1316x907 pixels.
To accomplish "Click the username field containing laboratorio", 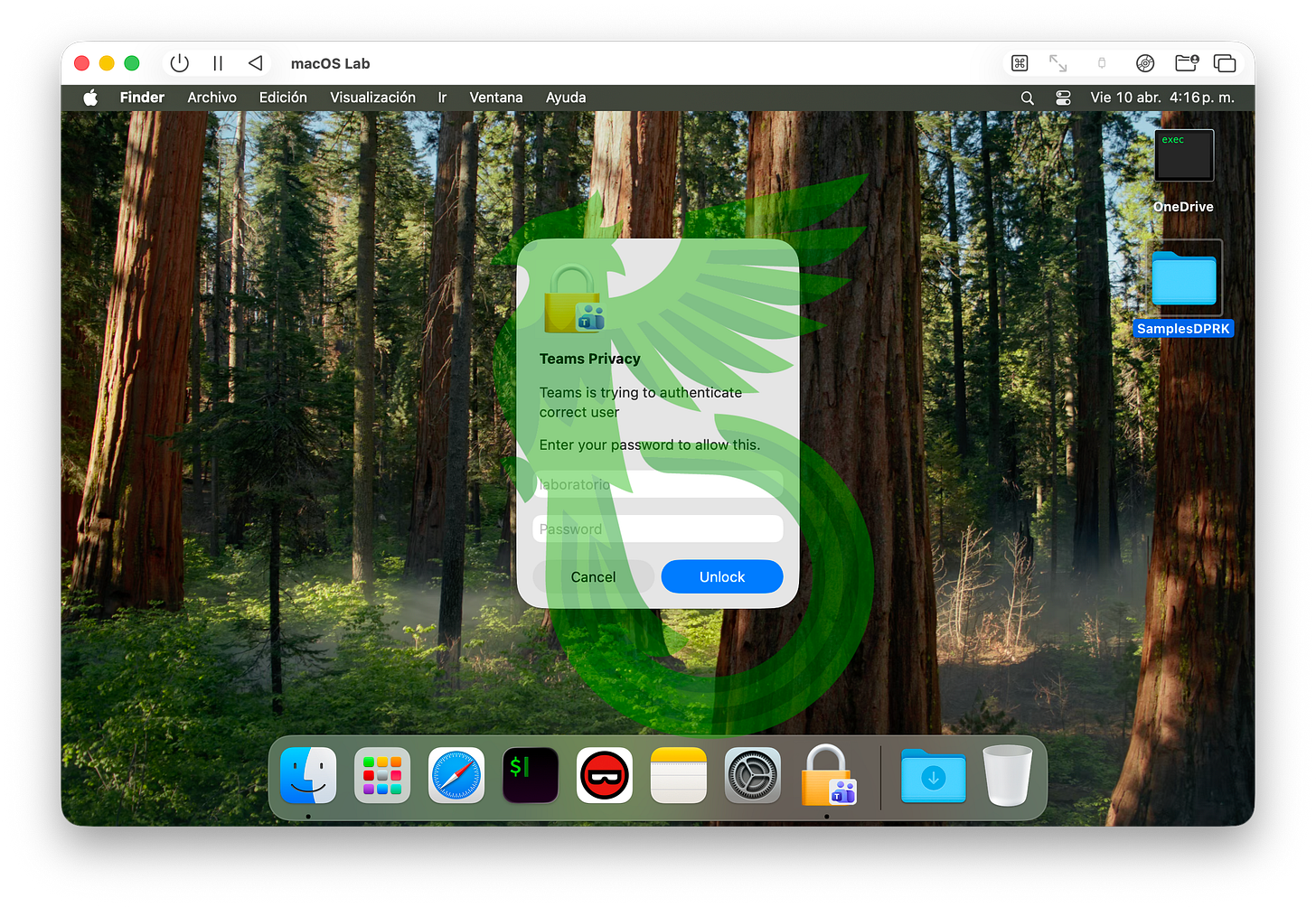I will click(658, 484).
